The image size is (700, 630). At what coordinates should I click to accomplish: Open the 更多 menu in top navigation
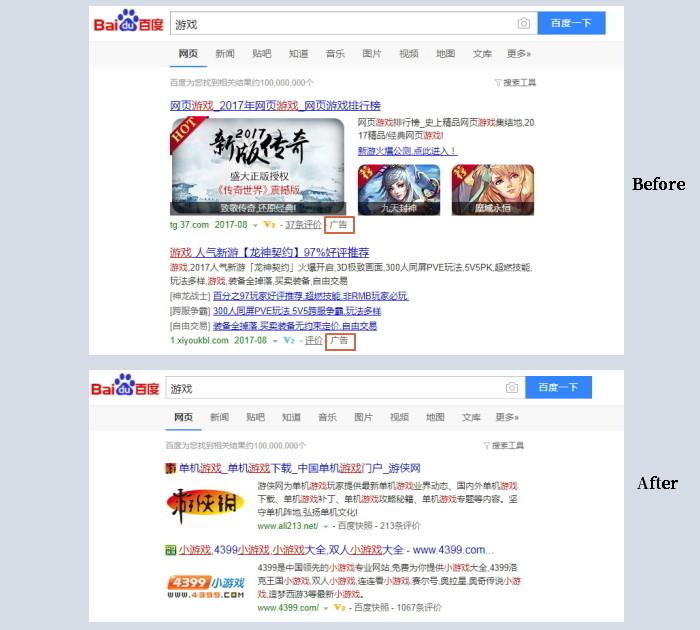pos(518,54)
